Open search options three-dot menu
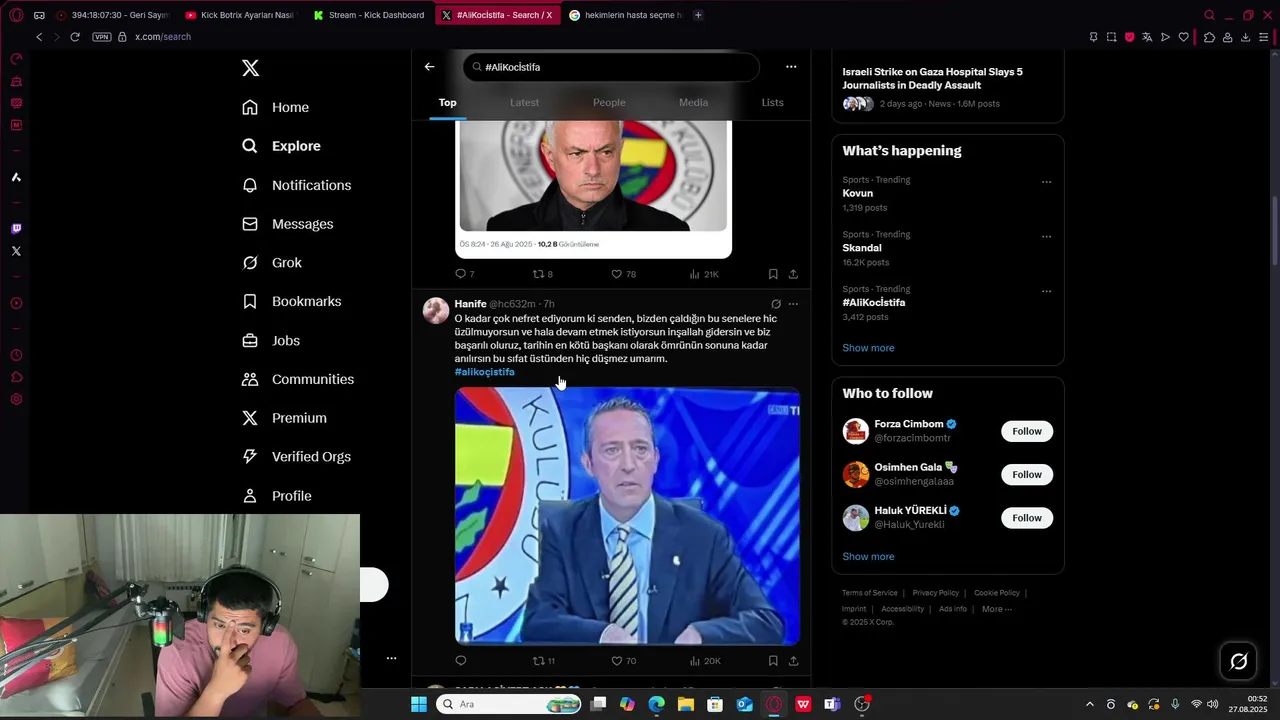Viewport: 1280px width, 720px height. point(791,67)
